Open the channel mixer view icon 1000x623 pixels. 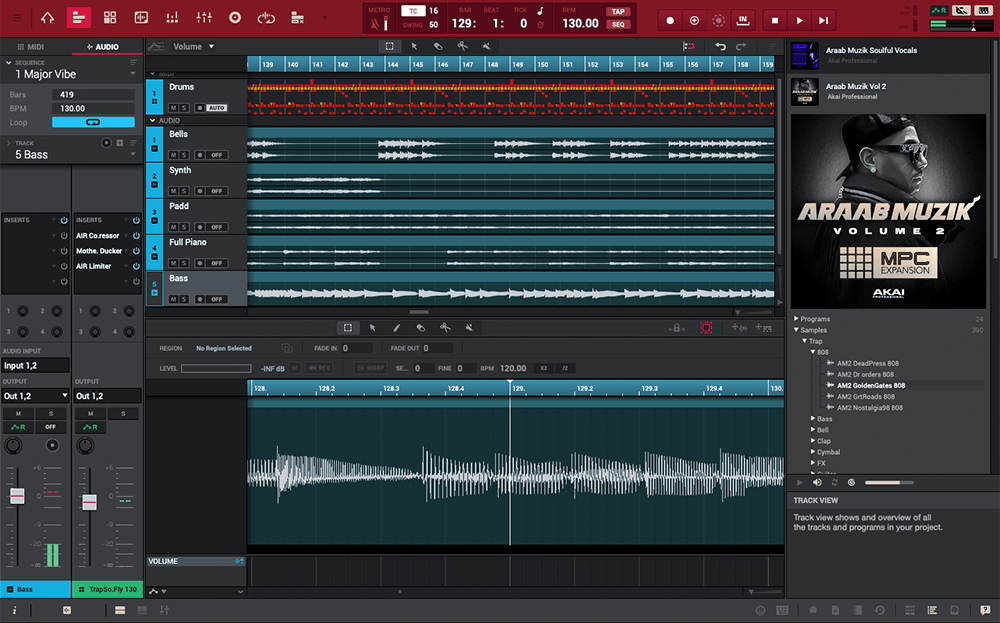(204, 18)
